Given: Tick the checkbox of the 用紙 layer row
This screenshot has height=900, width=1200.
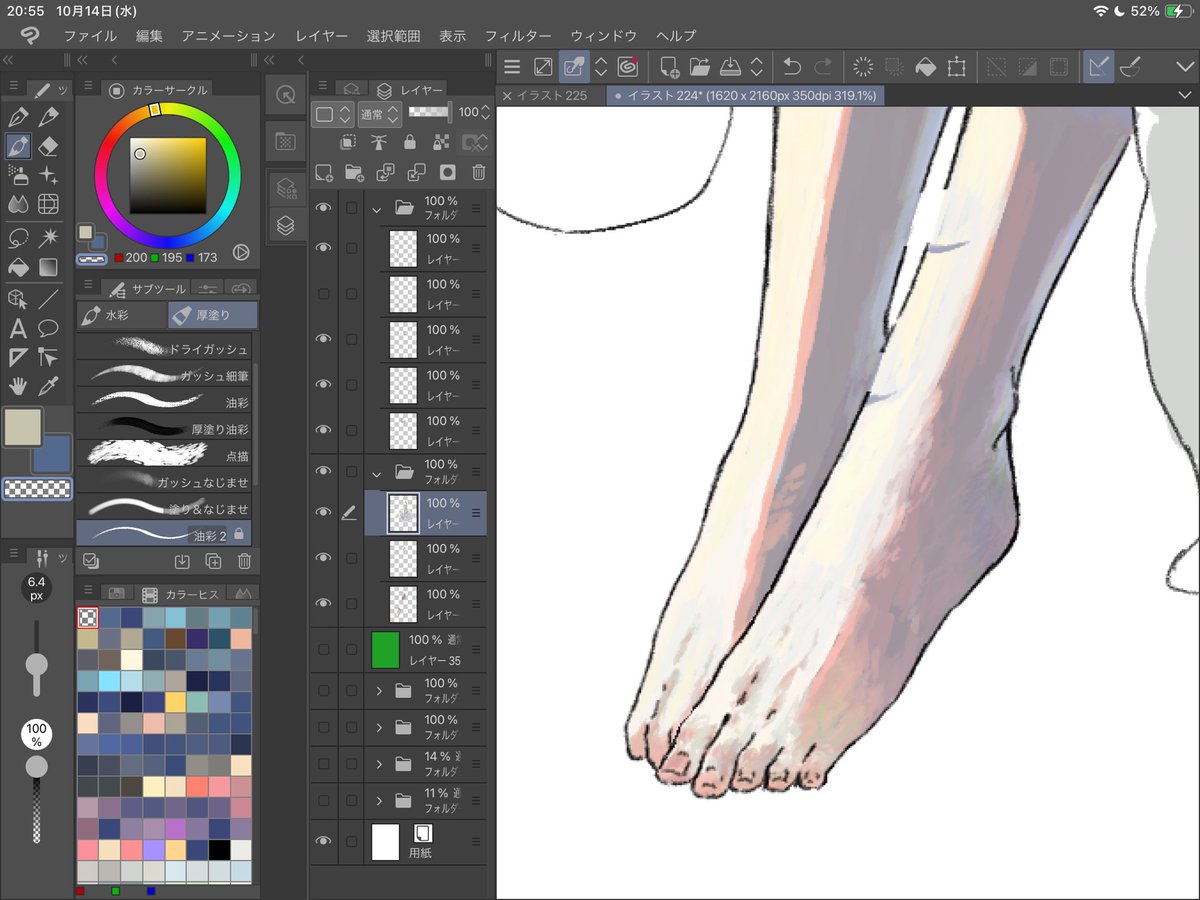Looking at the screenshot, I should tap(351, 842).
